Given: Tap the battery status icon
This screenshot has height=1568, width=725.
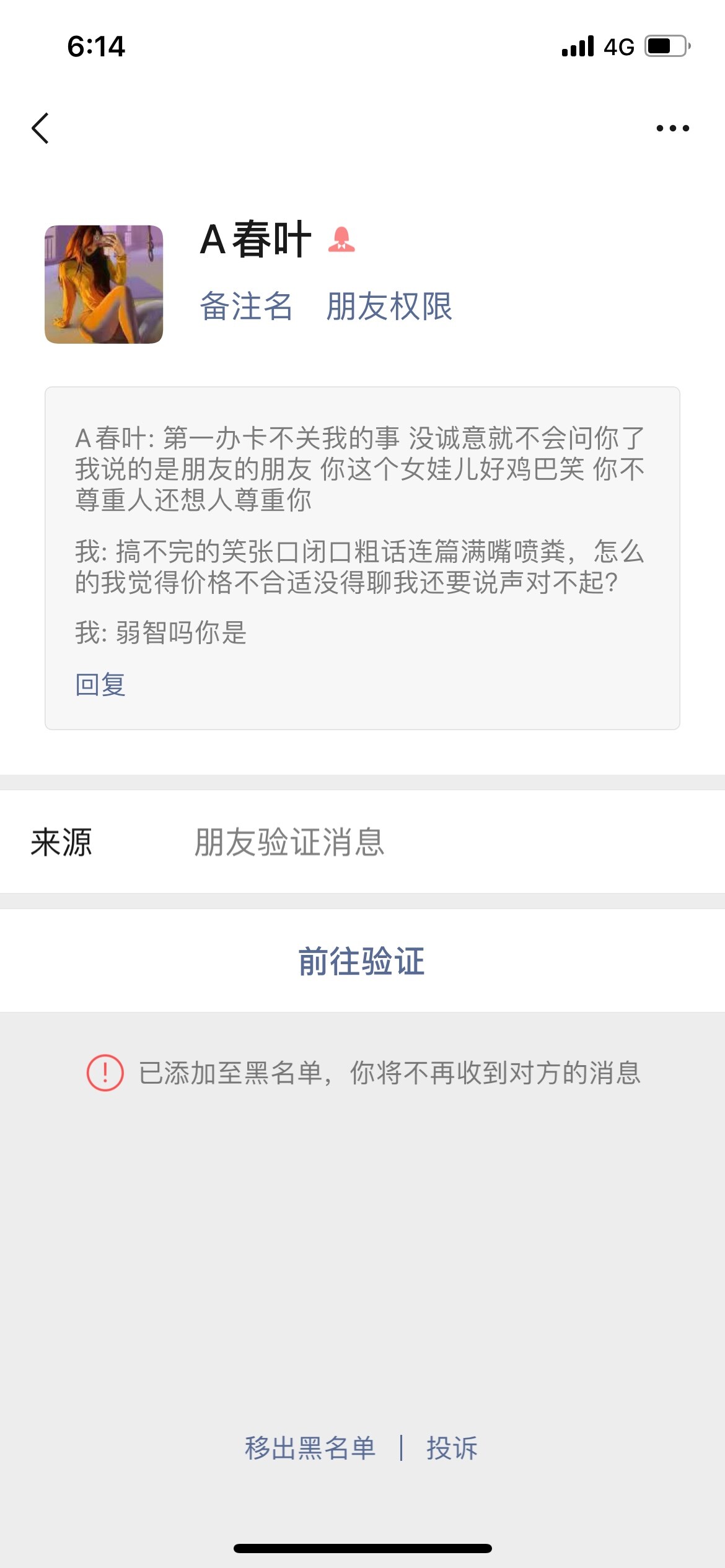Looking at the screenshot, I should click(668, 46).
